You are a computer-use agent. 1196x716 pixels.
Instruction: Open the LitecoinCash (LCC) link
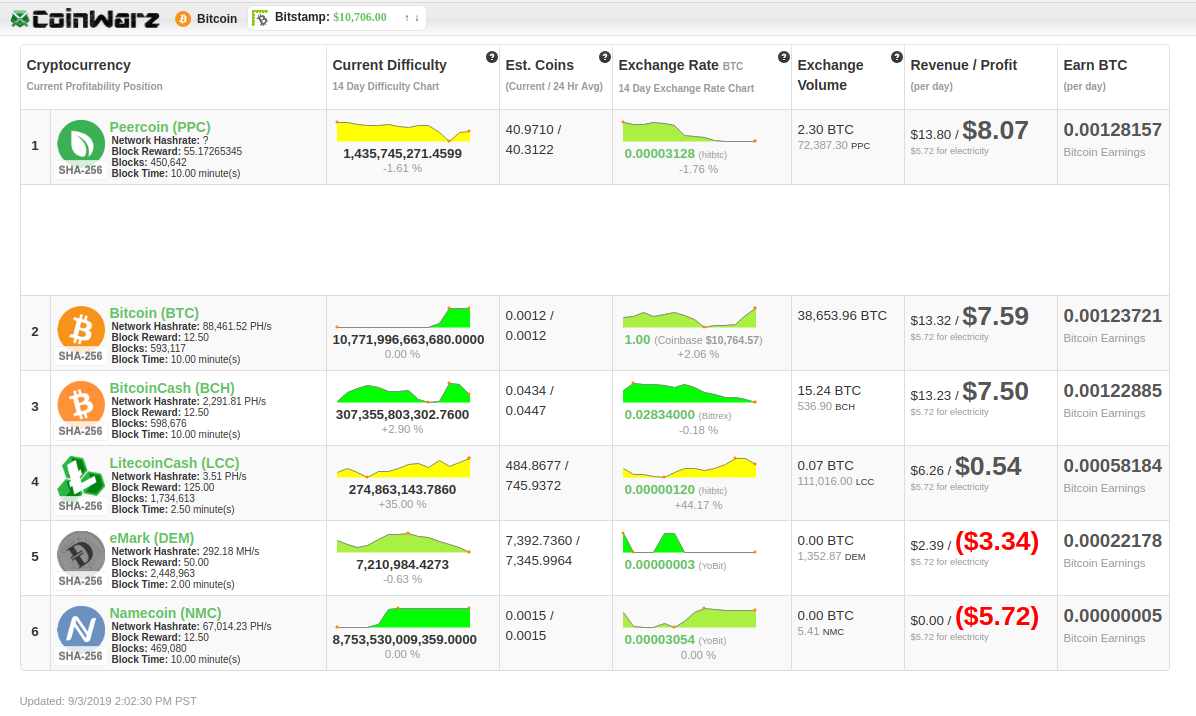click(174, 463)
